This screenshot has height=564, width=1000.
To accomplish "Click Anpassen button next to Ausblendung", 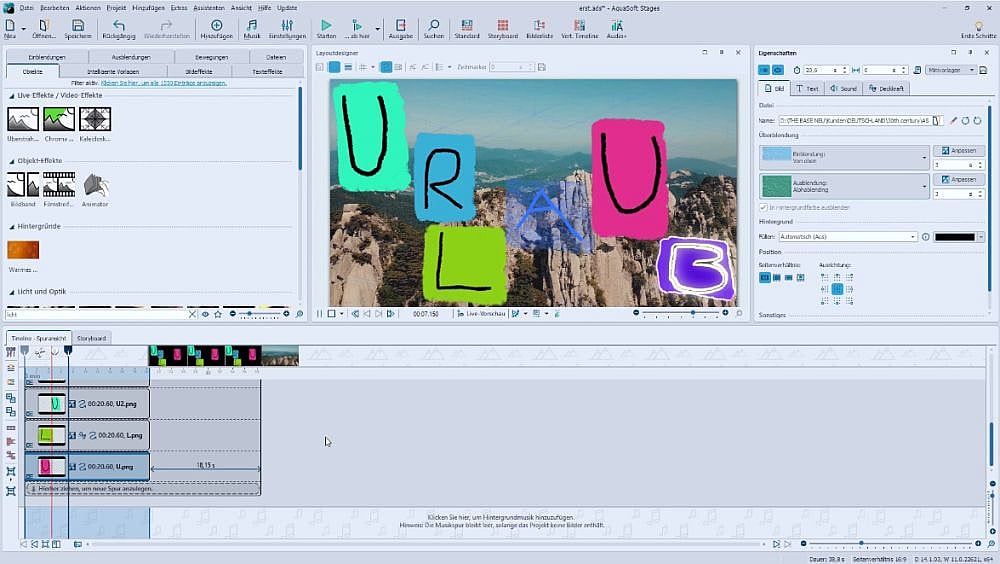I will [x=958, y=179].
